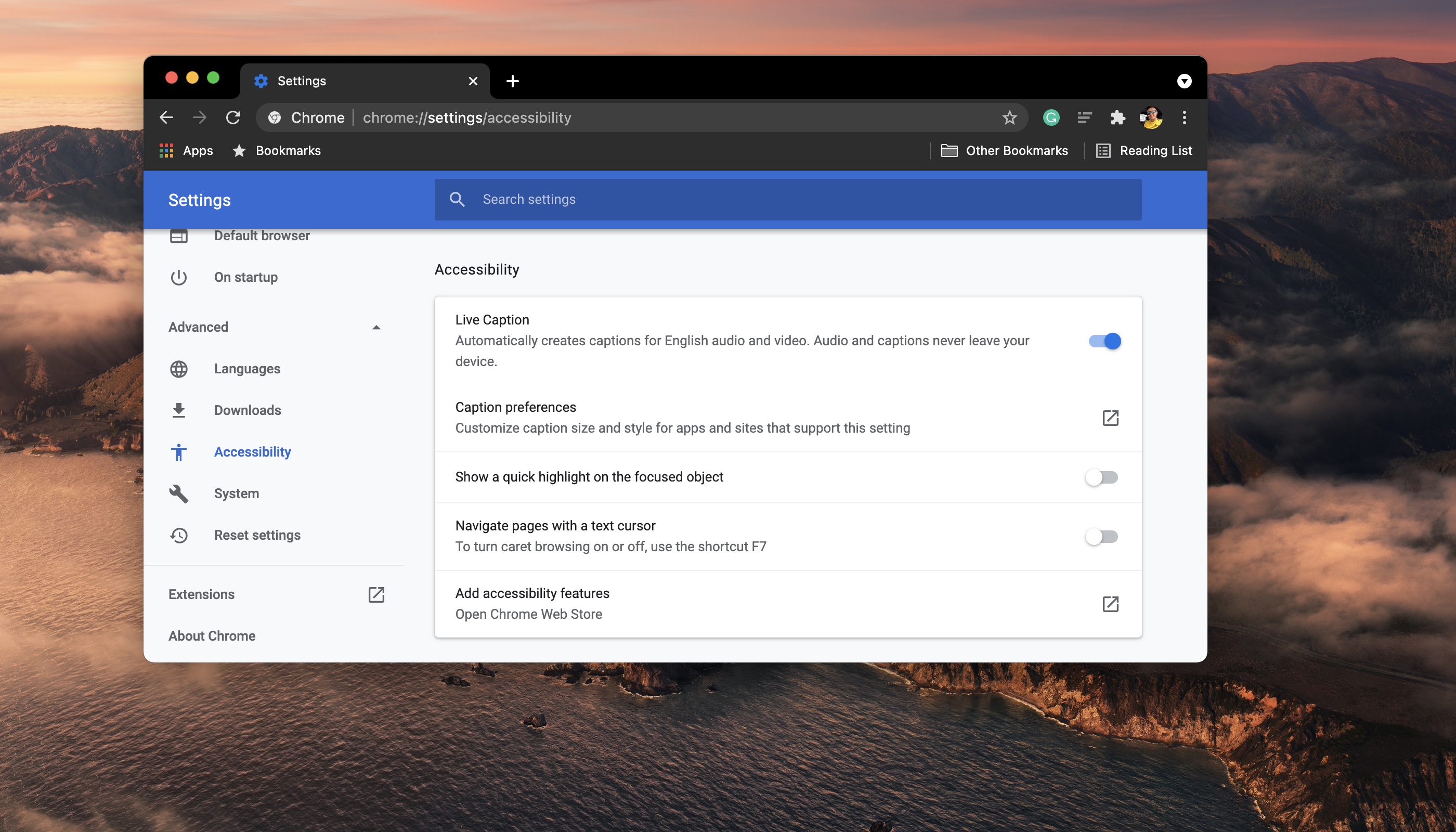The image size is (1456, 832).
Task: Click the Extensions open-in-new icon
Action: point(376,594)
